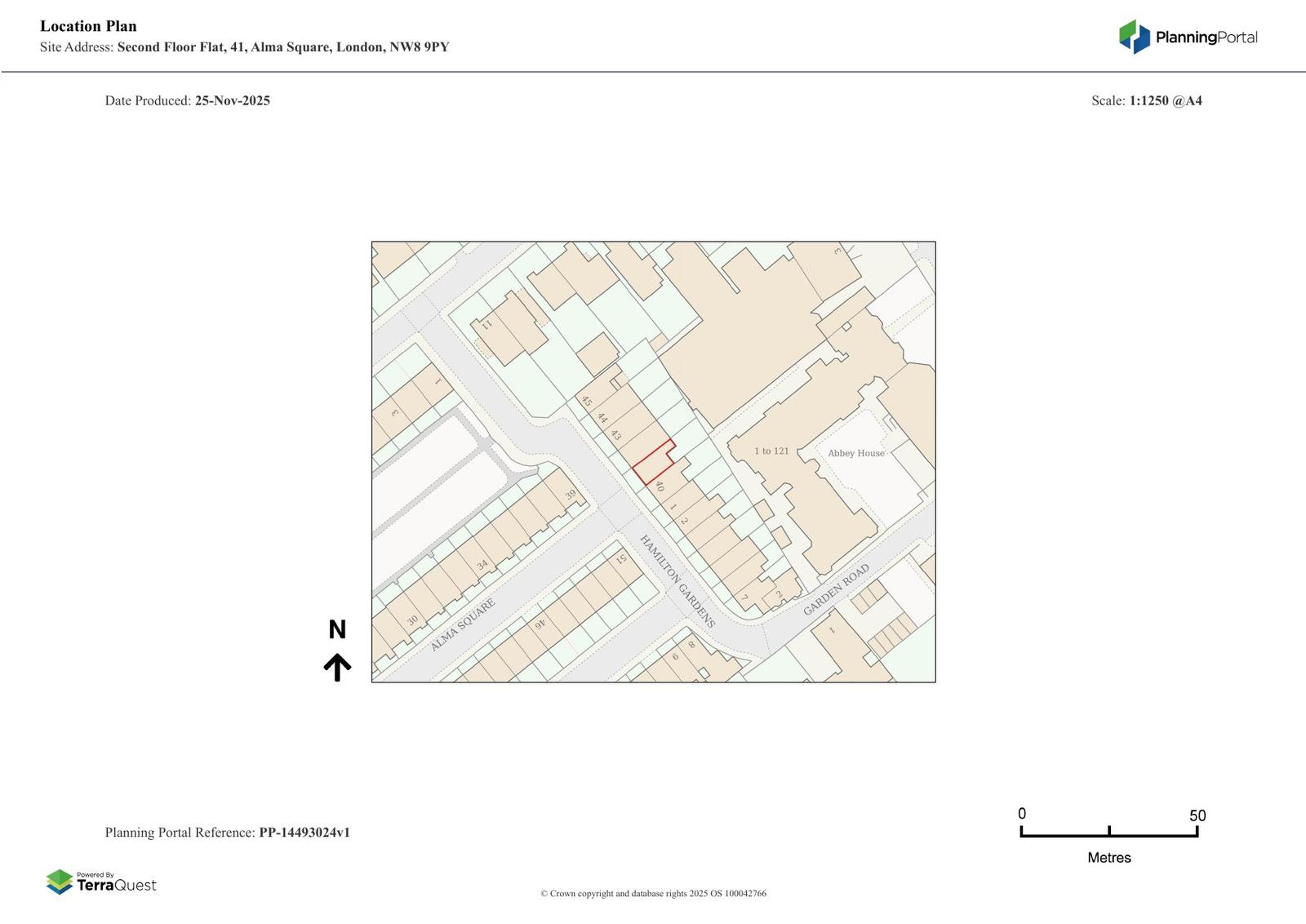Screen dimensions: 1306x924
Task: Click the TerraQuest wordmark text
Action: 116,886
